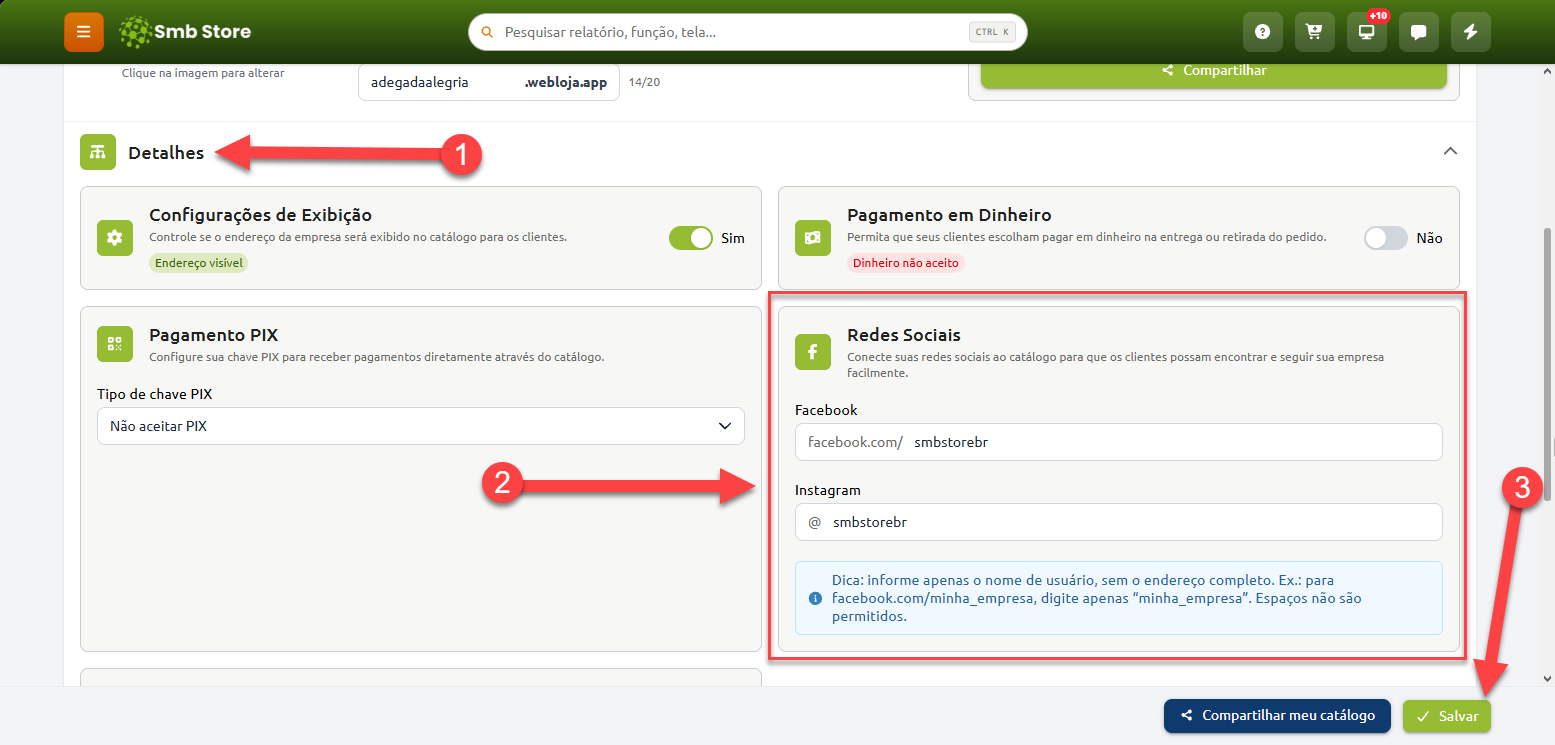Toggle the address display switch (Sim)
1555x745 pixels.
690,238
